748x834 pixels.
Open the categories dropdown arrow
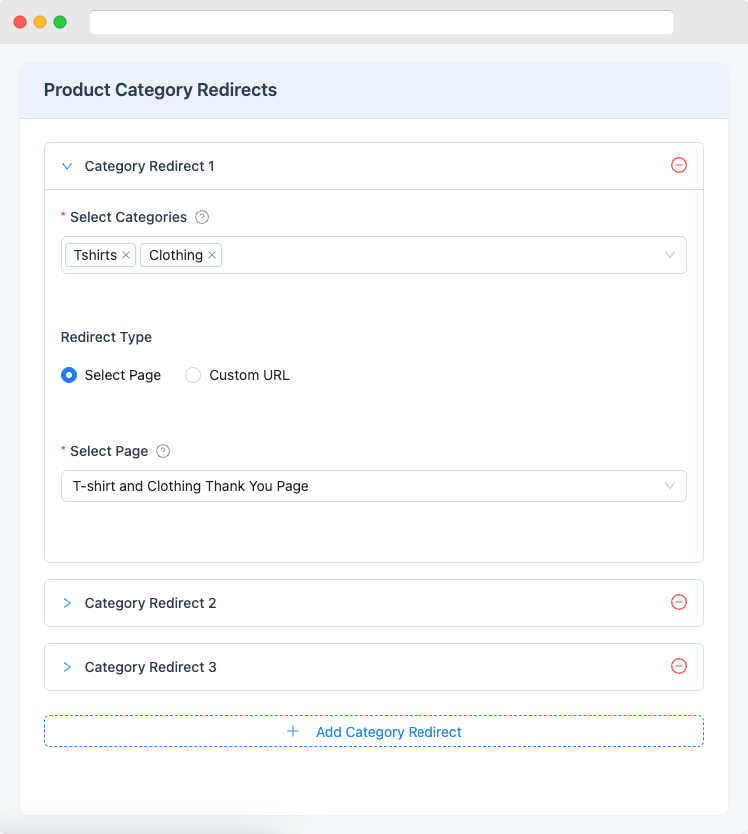pyautogui.click(x=670, y=255)
